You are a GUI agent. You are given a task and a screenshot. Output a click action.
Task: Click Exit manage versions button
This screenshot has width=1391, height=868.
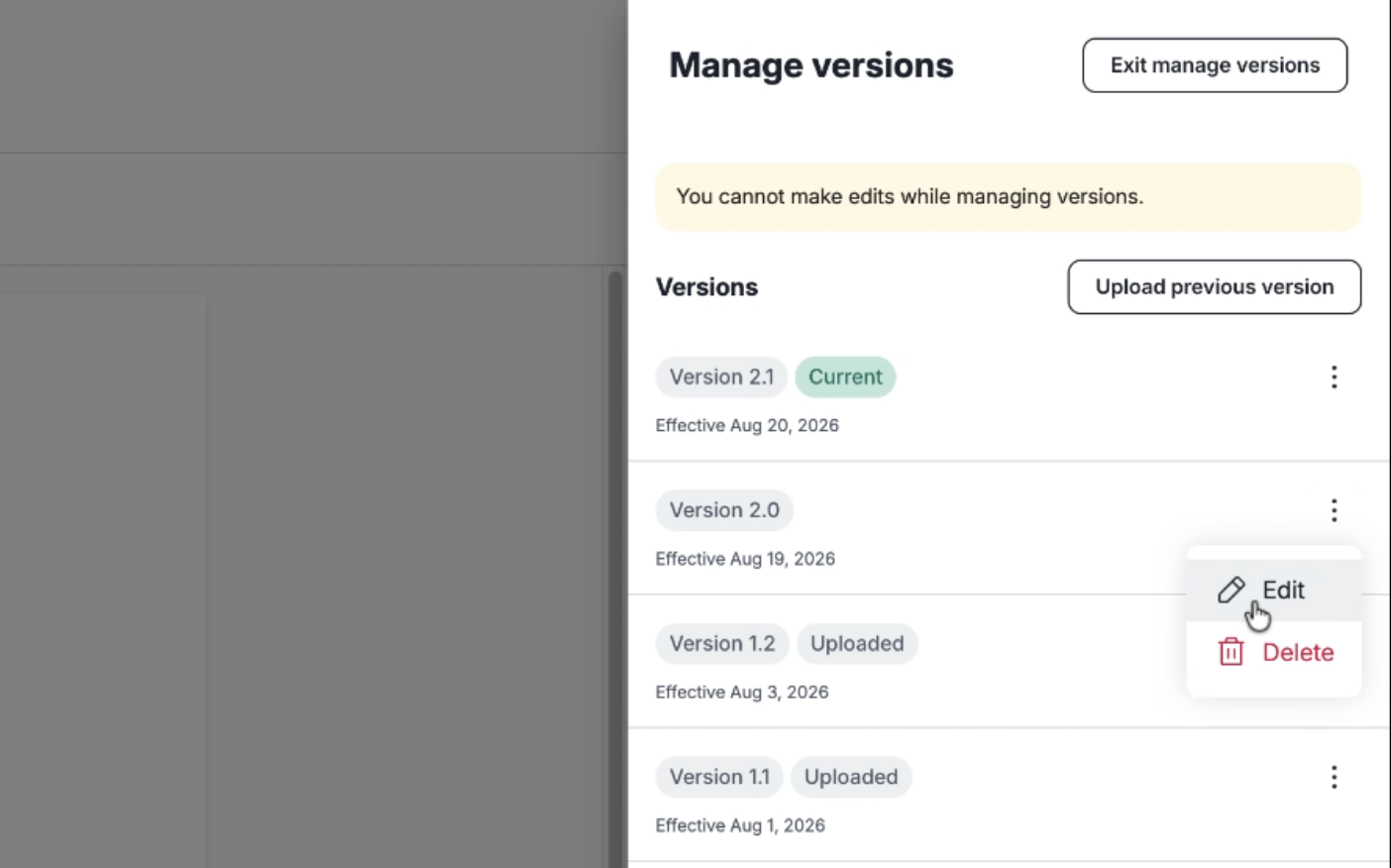point(1215,65)
